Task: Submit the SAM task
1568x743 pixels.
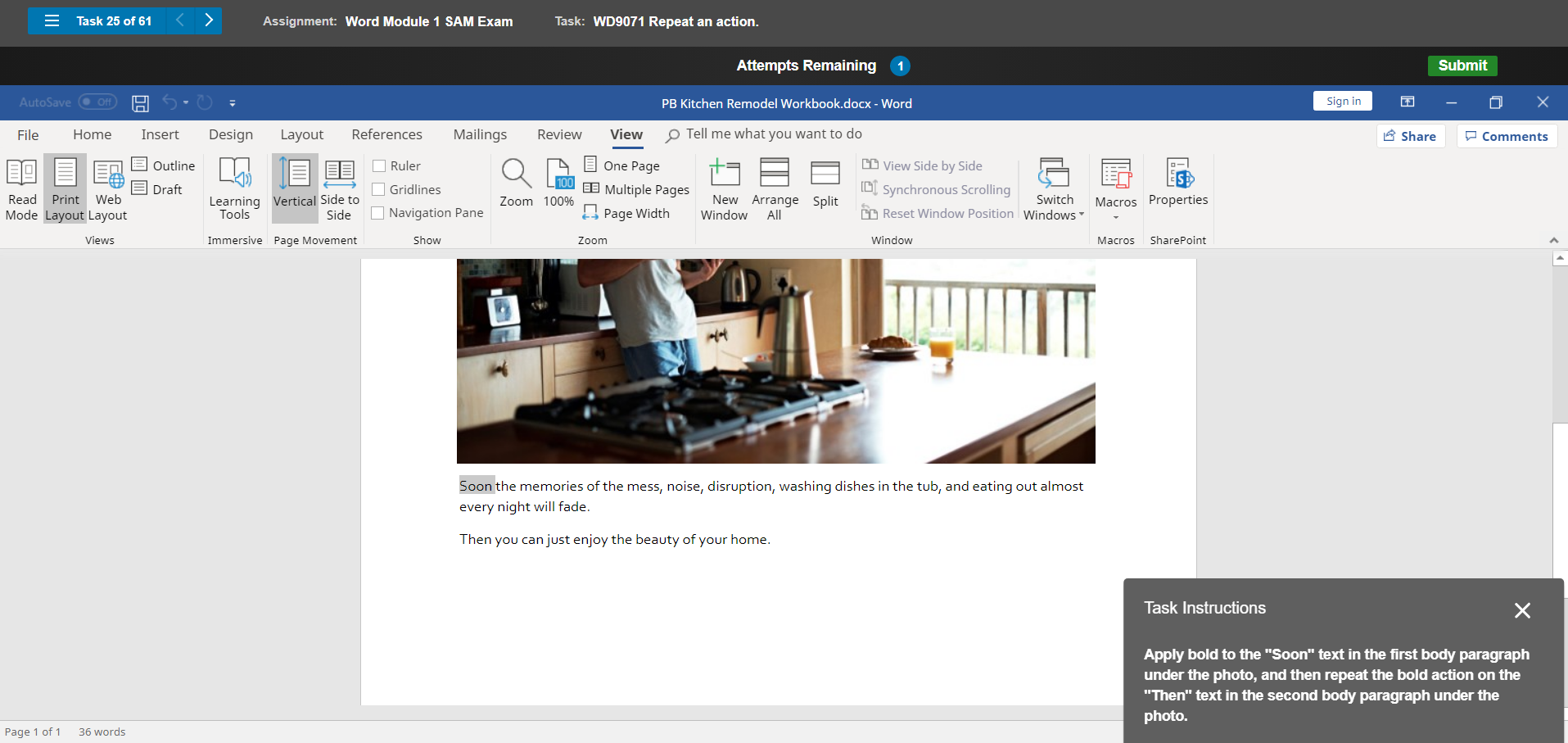Action: pos(1462,66)
